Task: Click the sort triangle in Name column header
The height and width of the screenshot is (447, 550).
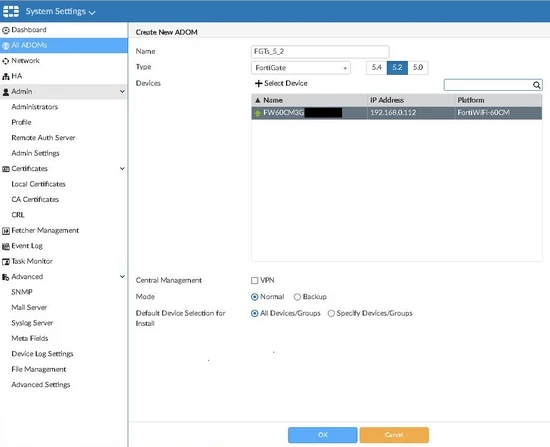Action: [258, 100]
